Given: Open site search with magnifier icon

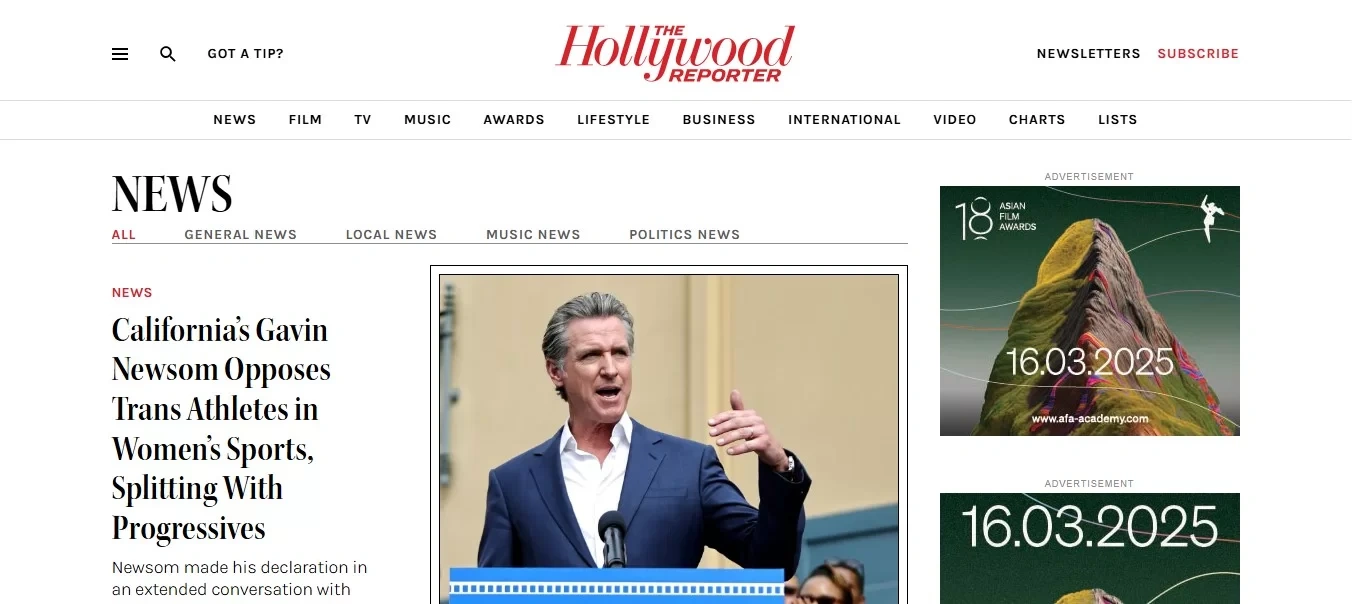Looking at the screenshot, I should [x=168, y=54].
